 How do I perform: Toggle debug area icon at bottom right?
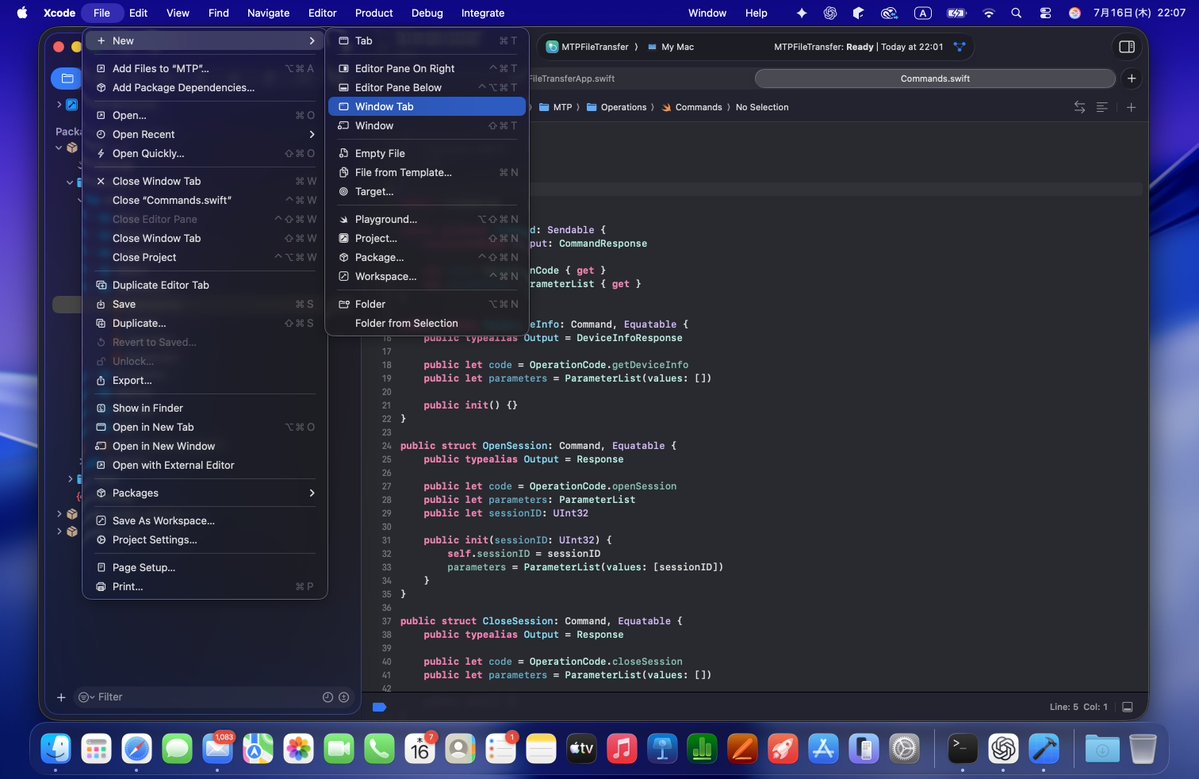pyautogui.click(x=1127, y=707)
